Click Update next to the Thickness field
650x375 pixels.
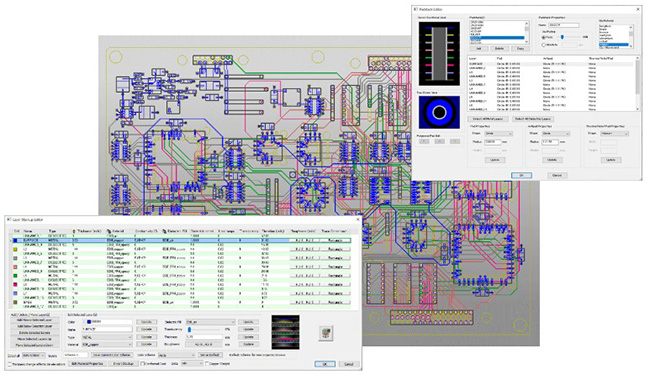(x=248, y=337)
